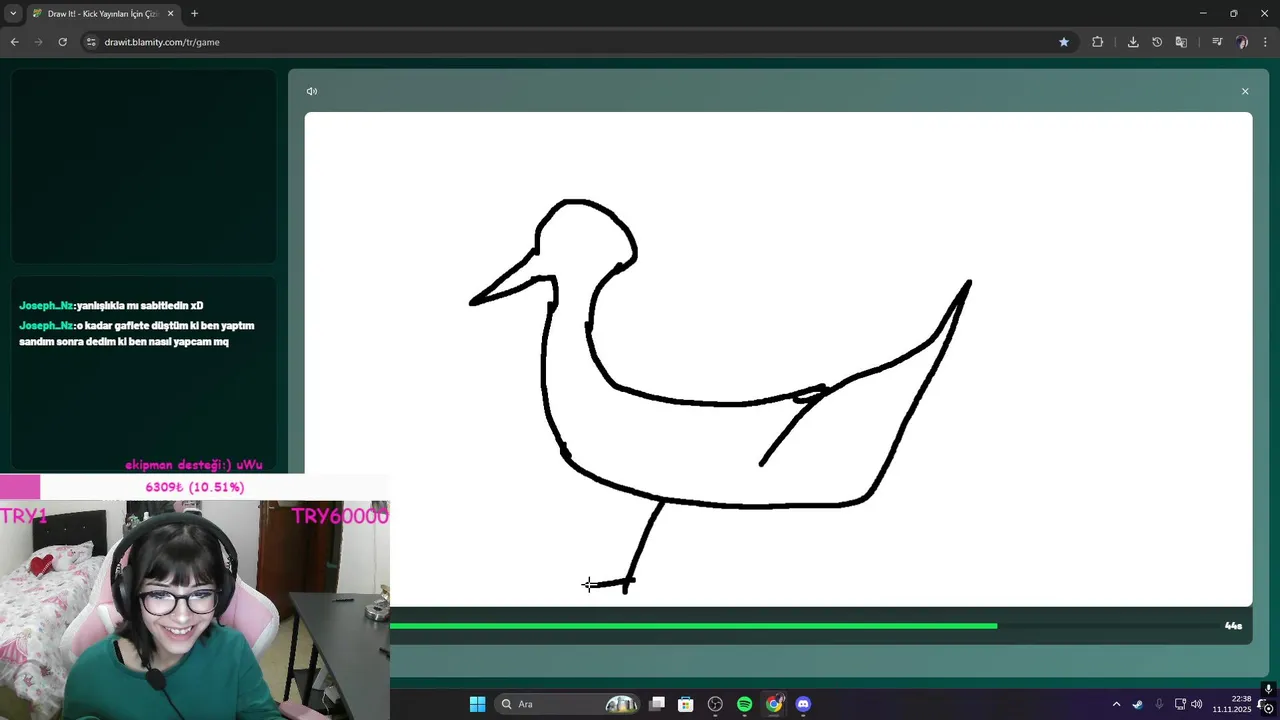Open the network tray icon

click(x=1180, y=704)
